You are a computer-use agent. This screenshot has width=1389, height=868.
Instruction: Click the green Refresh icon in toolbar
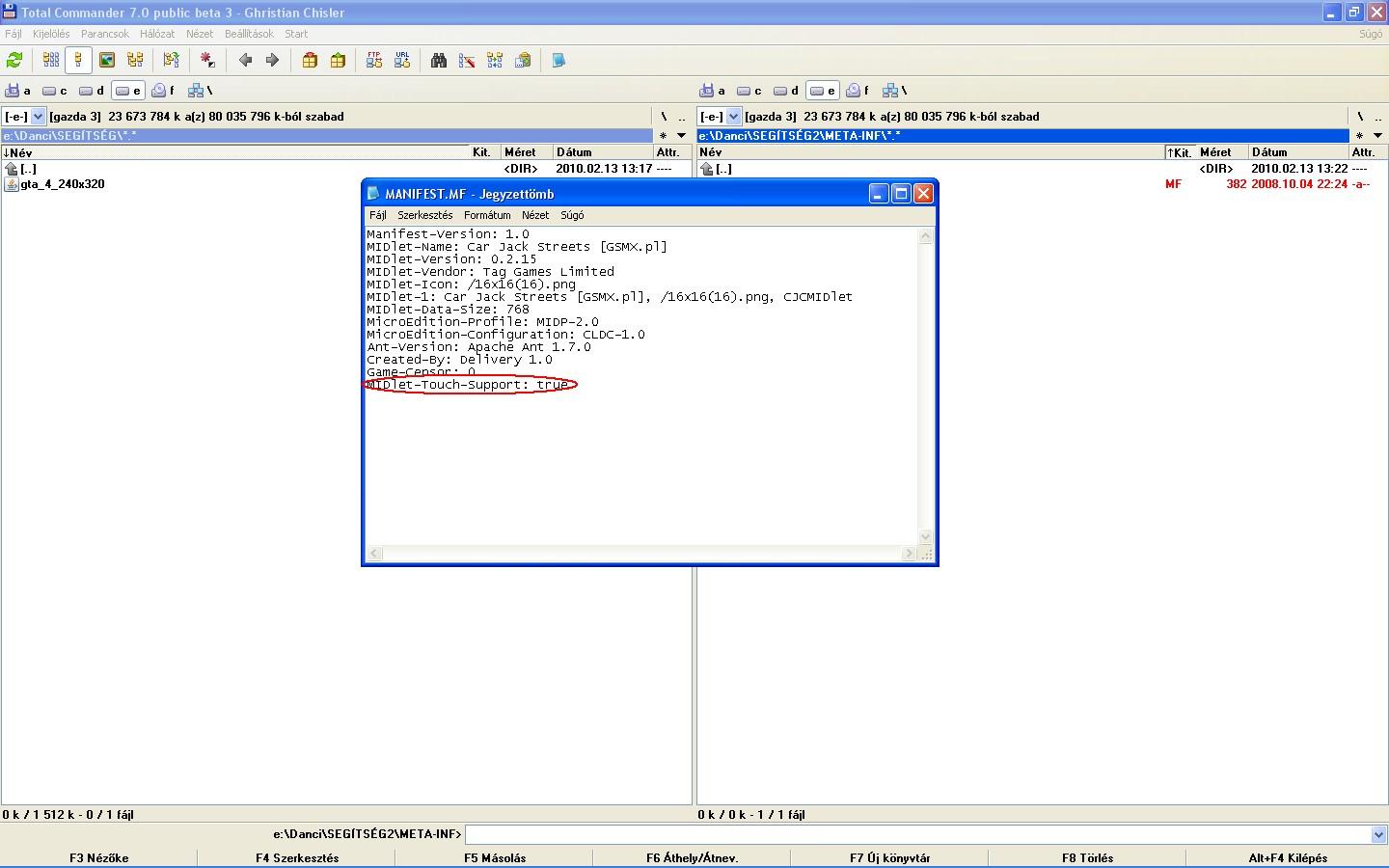tap(14, 60)
